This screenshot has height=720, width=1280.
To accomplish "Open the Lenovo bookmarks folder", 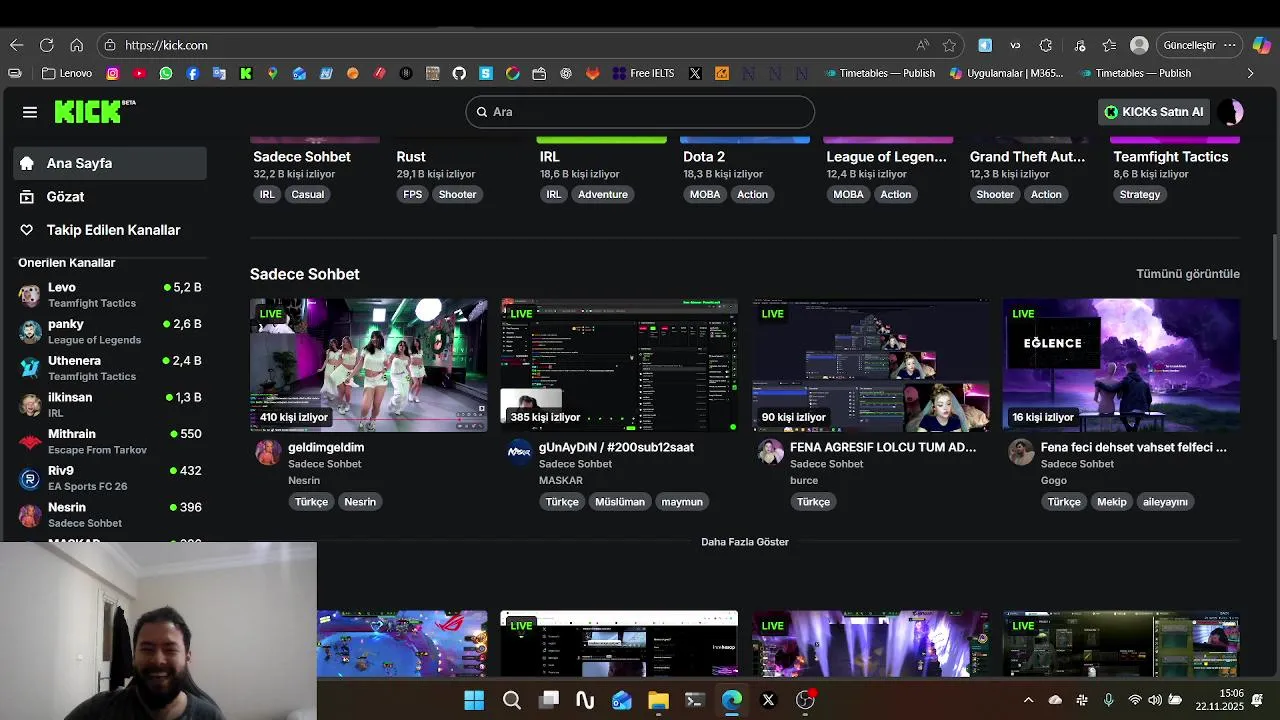I will click(67, 73).
